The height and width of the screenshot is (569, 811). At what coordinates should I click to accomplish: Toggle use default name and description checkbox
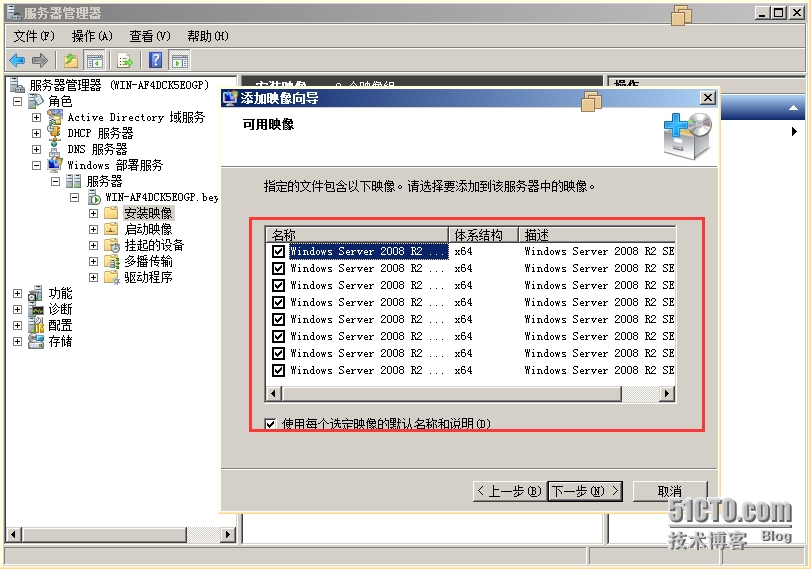270,424
